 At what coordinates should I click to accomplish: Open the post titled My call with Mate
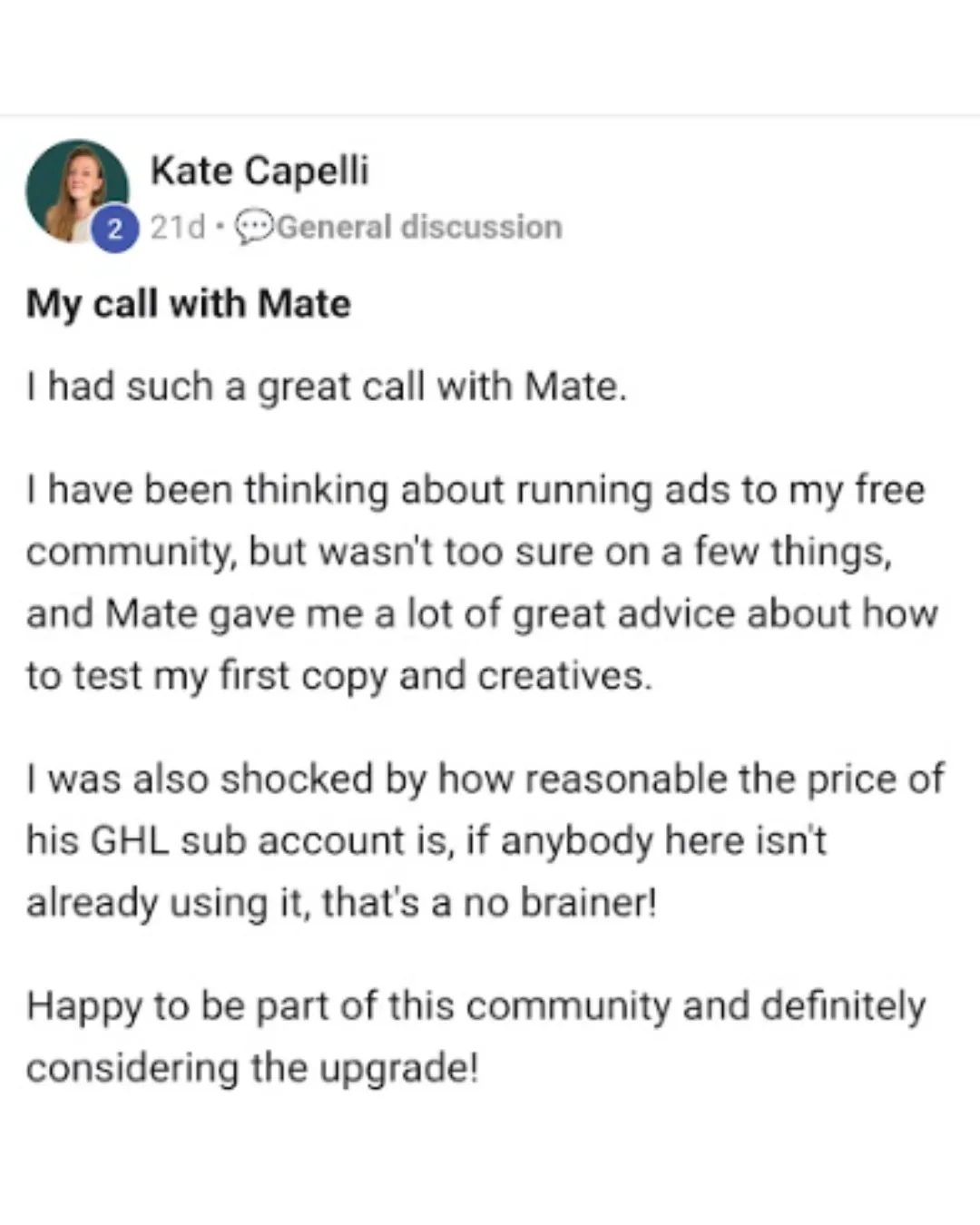click(x=189, y=304)
